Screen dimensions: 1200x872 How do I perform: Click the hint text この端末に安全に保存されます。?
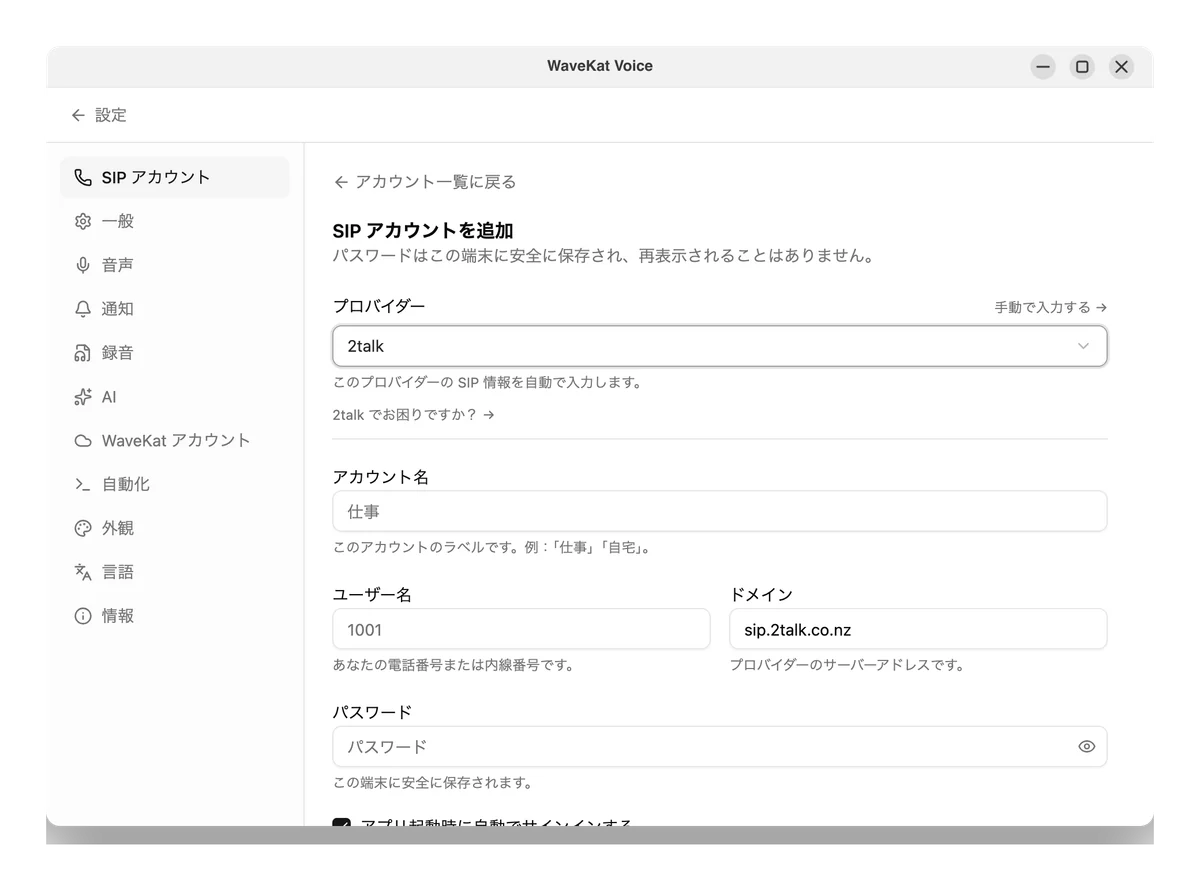(433, 782)
